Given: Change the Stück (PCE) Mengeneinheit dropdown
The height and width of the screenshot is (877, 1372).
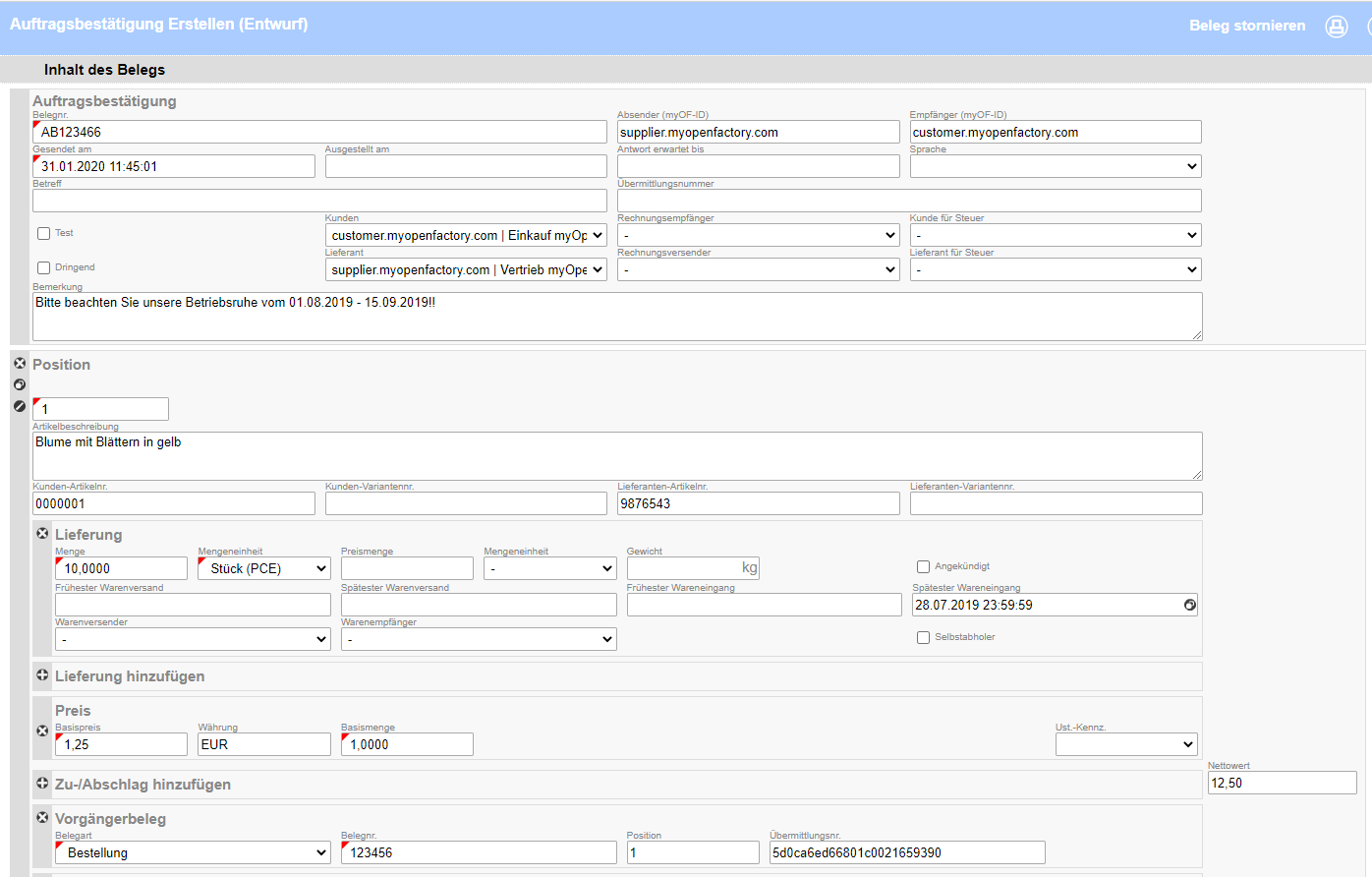Looking at the screenshot, I should tap(264, 568).
